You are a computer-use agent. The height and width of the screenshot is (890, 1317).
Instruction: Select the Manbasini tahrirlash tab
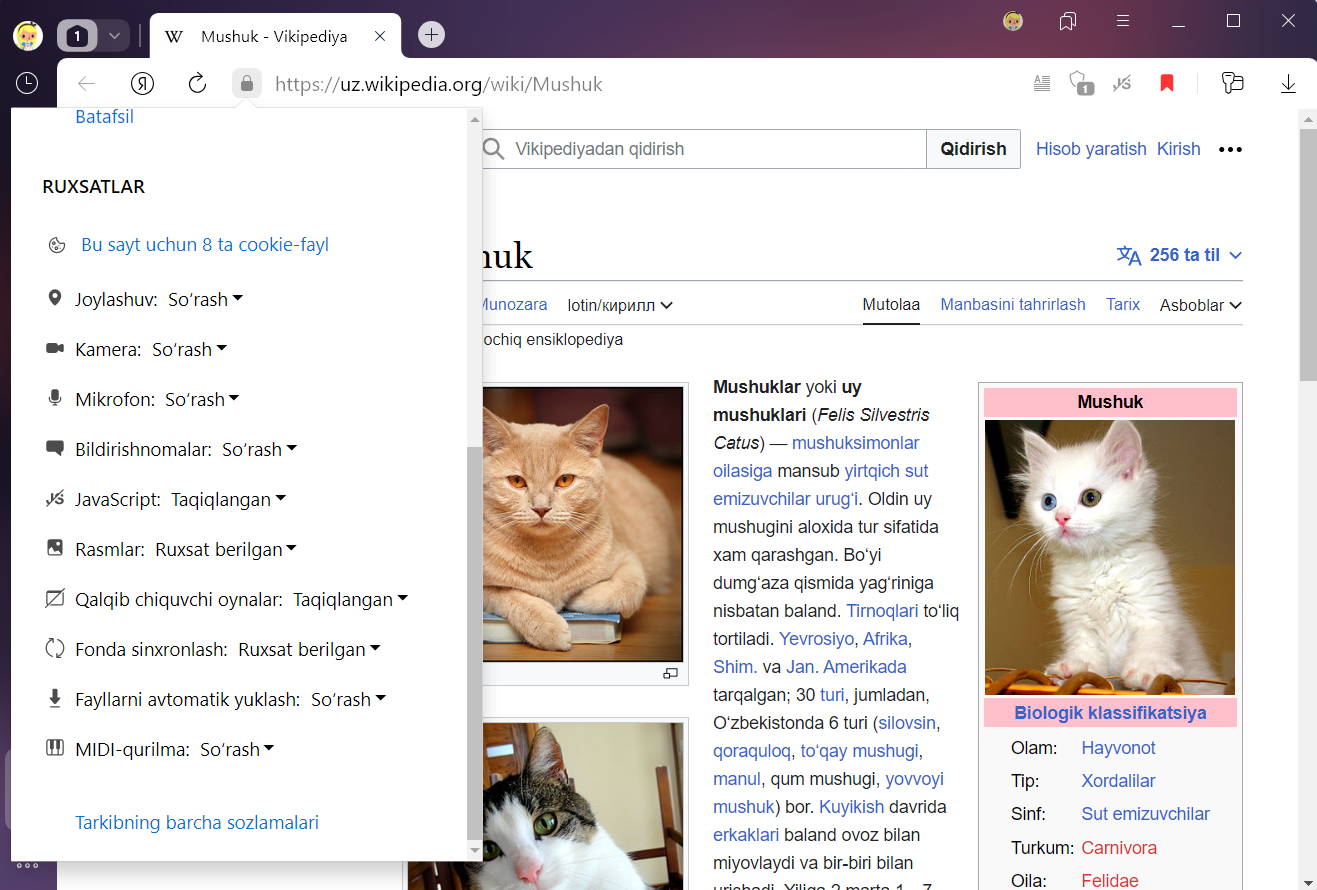(1012, 304)
